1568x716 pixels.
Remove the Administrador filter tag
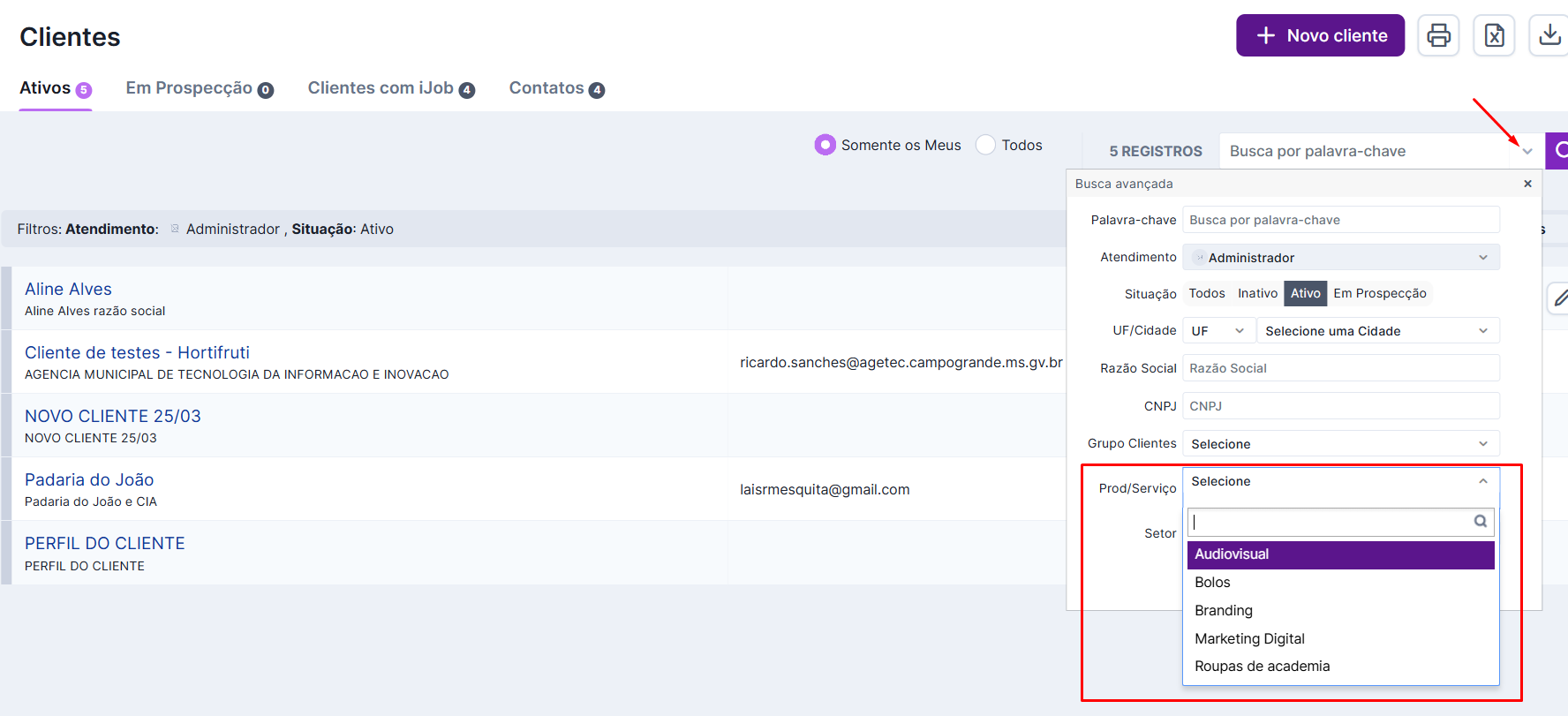pyautogui.click(x=175, y=229)
